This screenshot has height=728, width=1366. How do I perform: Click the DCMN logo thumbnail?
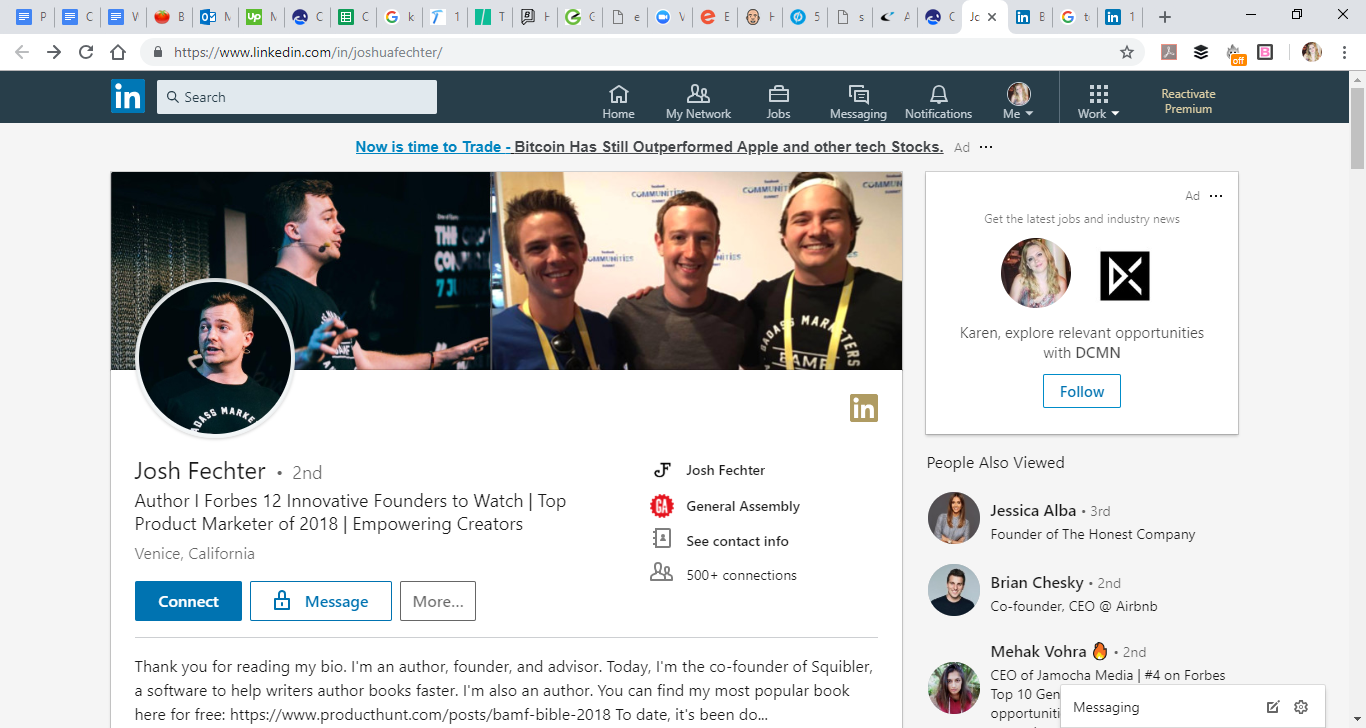[x=1125, y=276]
